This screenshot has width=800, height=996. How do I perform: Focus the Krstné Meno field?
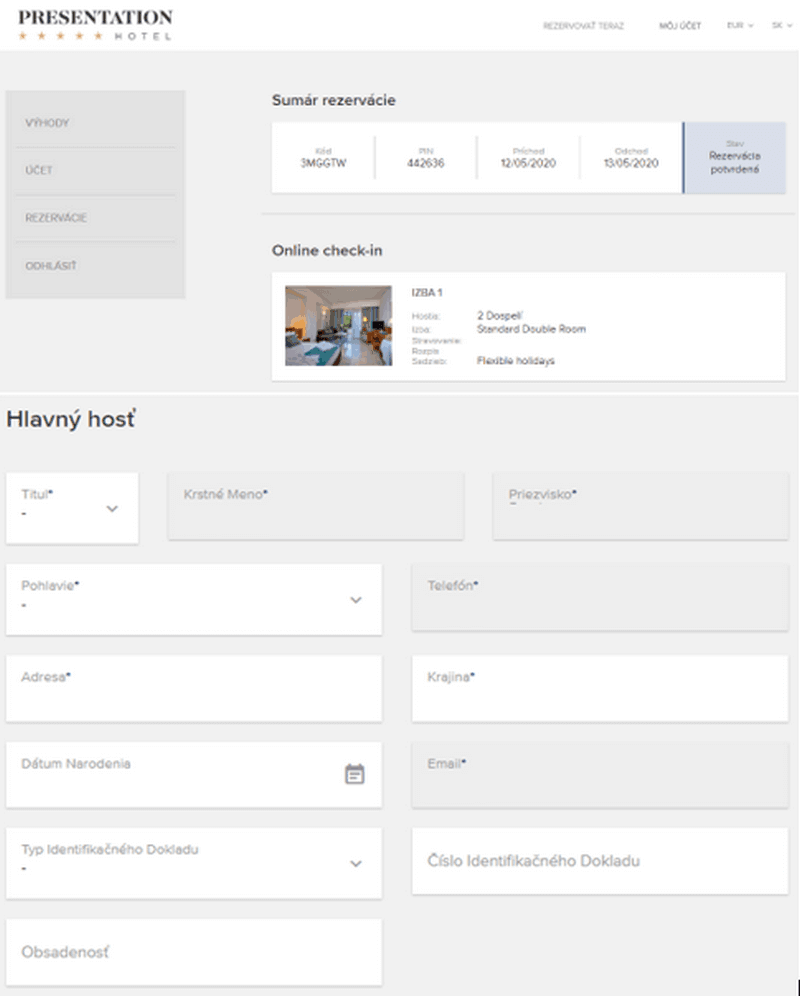coord(316,506)
